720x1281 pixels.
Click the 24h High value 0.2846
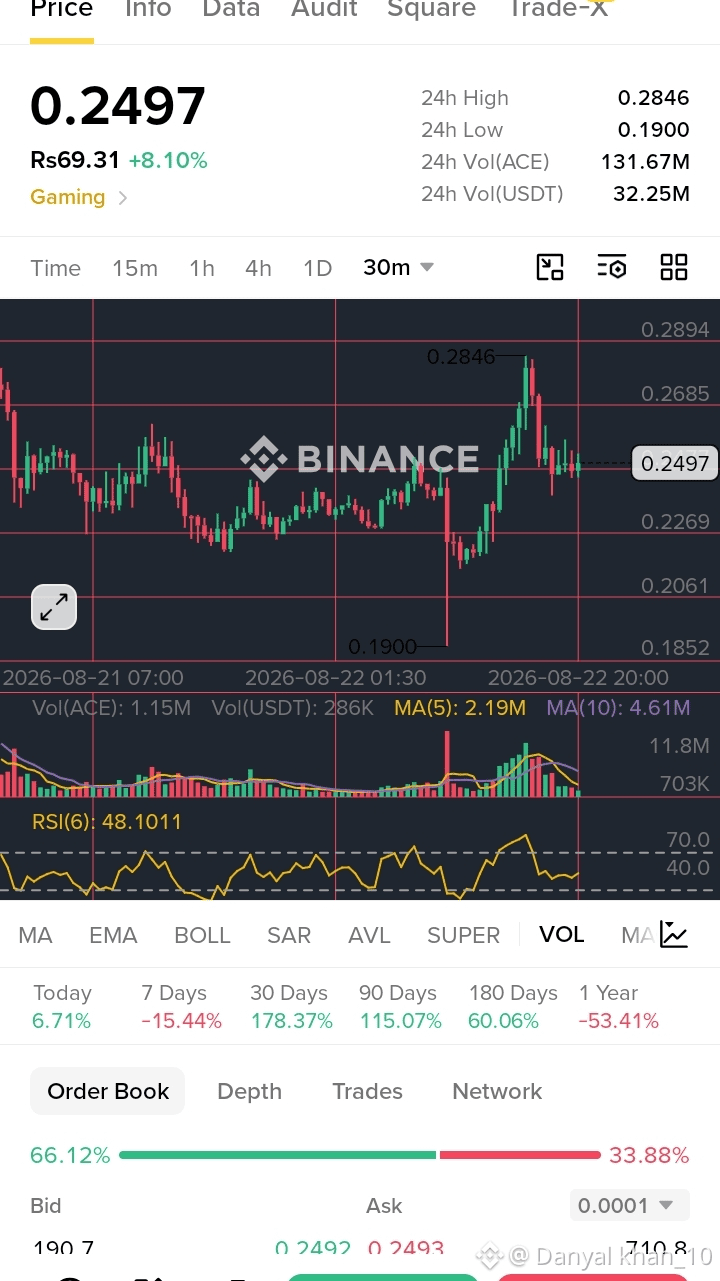pos(653,98)
